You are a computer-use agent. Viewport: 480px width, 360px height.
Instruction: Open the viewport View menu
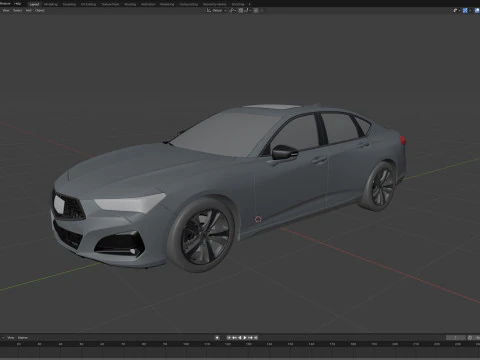coord(6,10)
